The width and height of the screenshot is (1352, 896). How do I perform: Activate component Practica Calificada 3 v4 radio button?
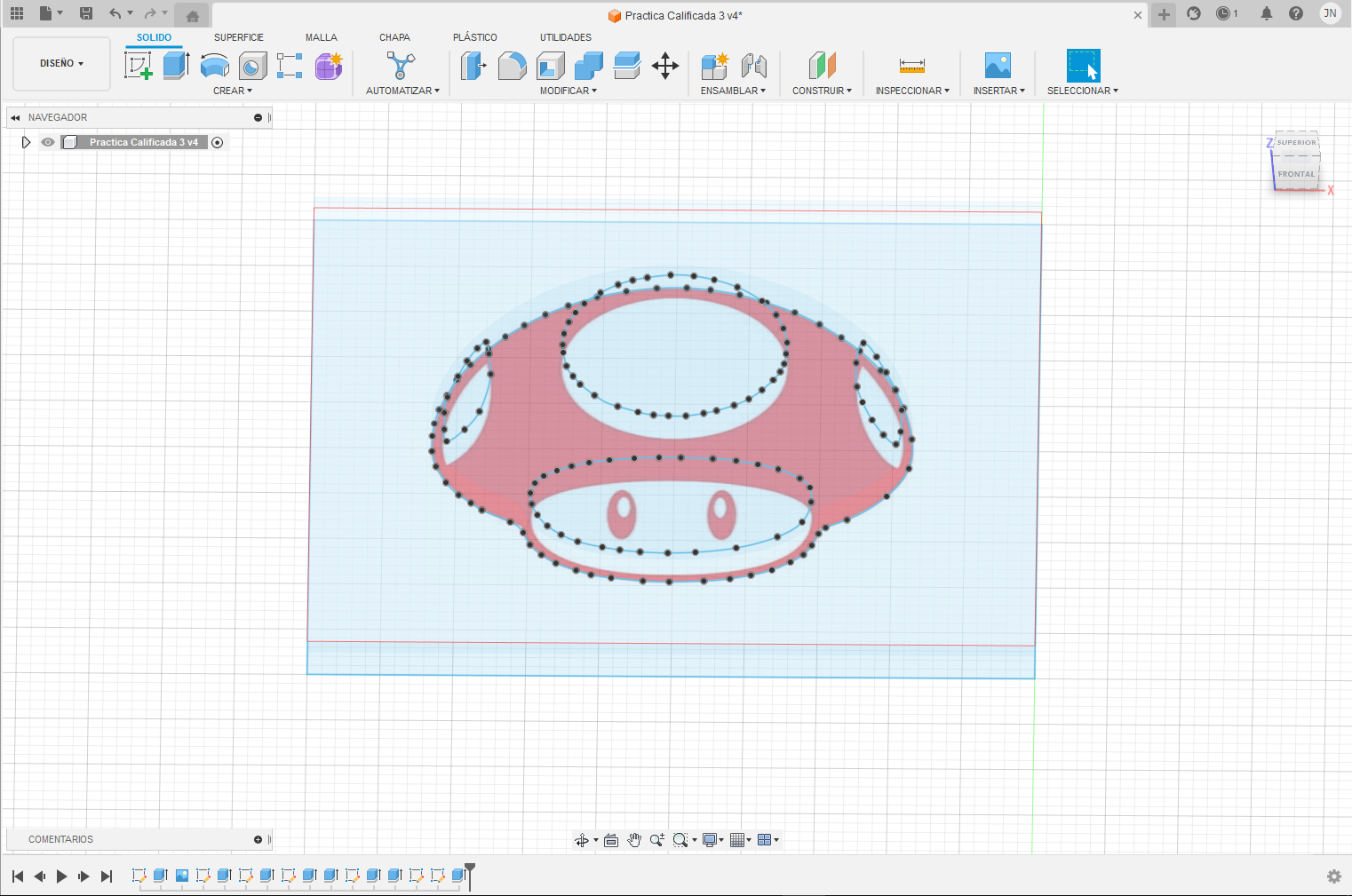(218, 142)
